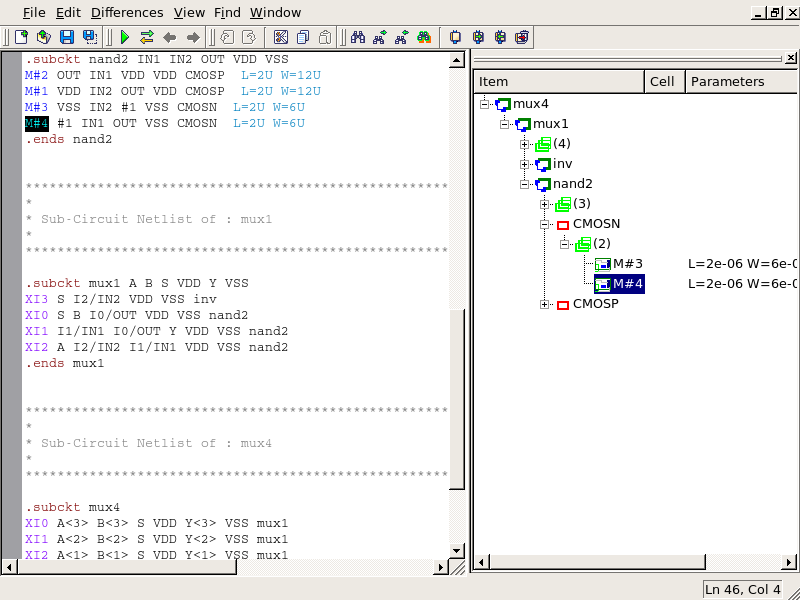Click the blue Save floppy icon
The image size is (800, 600).
click(67, 37)
